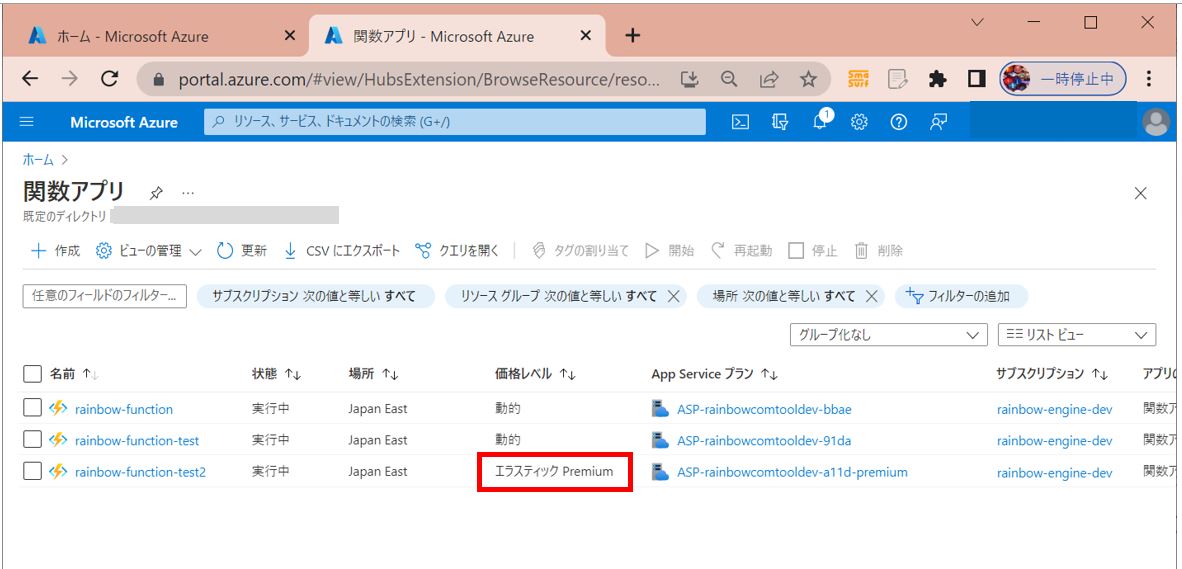The height and width of the screenshot is (569, 1182).
Task: Toggle the select-all checkbox in header row
Action: click(x=32, y=374)
